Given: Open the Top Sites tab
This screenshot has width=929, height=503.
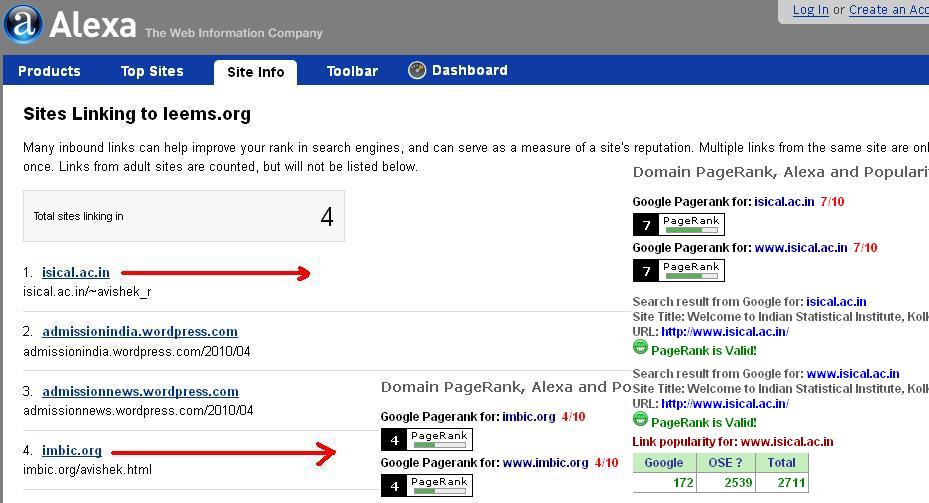Looking at the screenshot, I should [x=152, y=71].
